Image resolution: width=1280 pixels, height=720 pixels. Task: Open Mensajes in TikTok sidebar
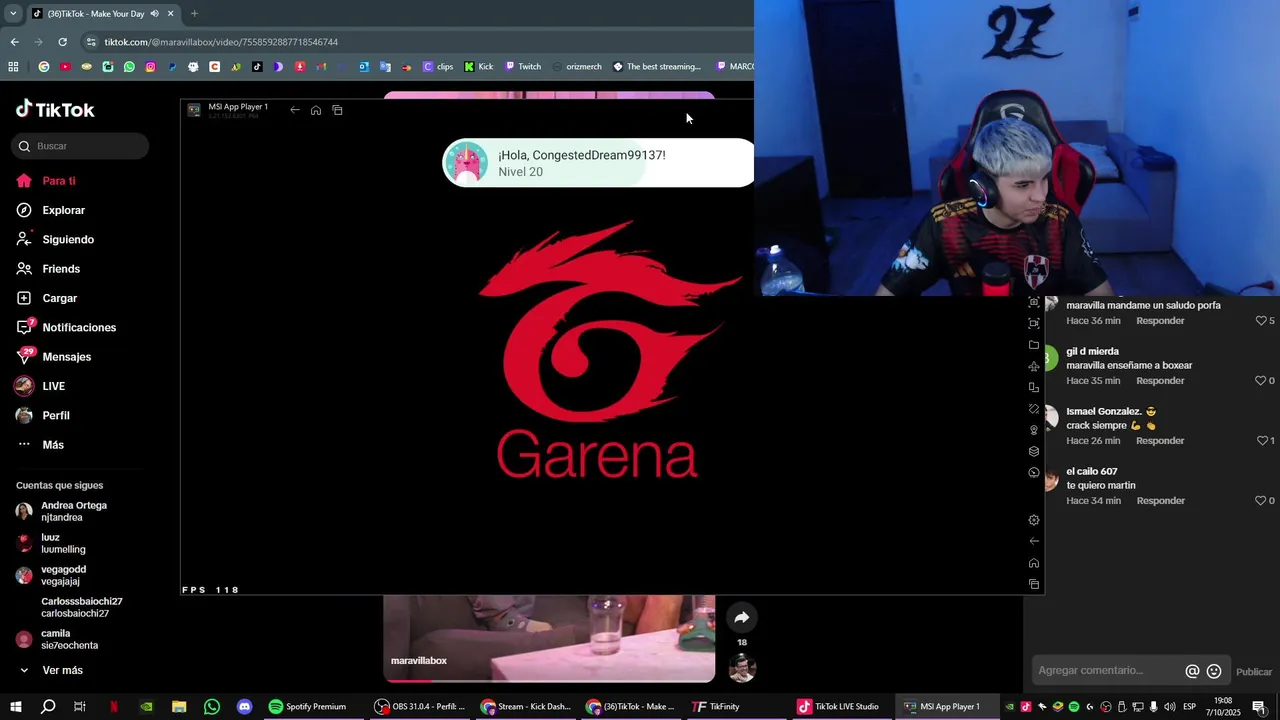click(x=54, y=357)
